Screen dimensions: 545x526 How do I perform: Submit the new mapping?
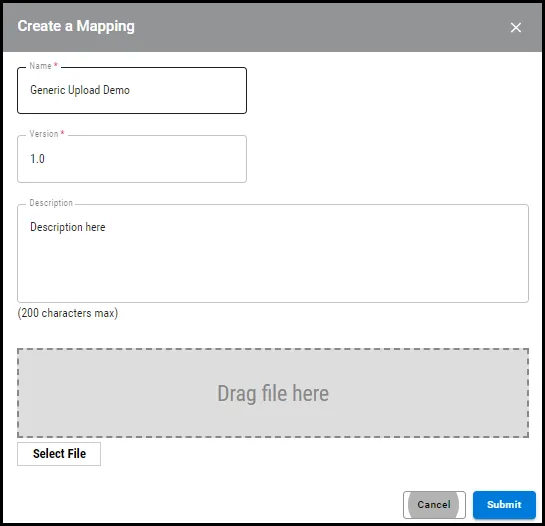coord(504,504)
